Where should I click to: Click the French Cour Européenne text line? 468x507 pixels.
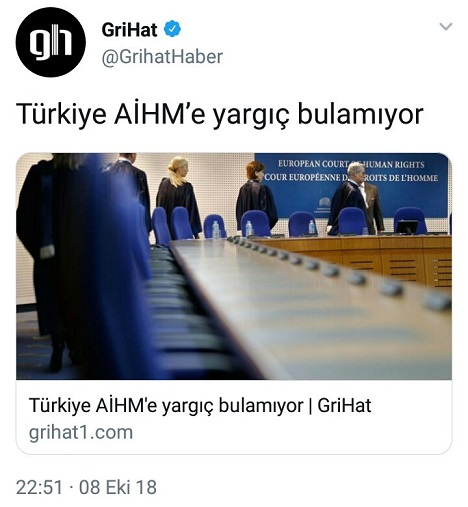pos(351,177)
